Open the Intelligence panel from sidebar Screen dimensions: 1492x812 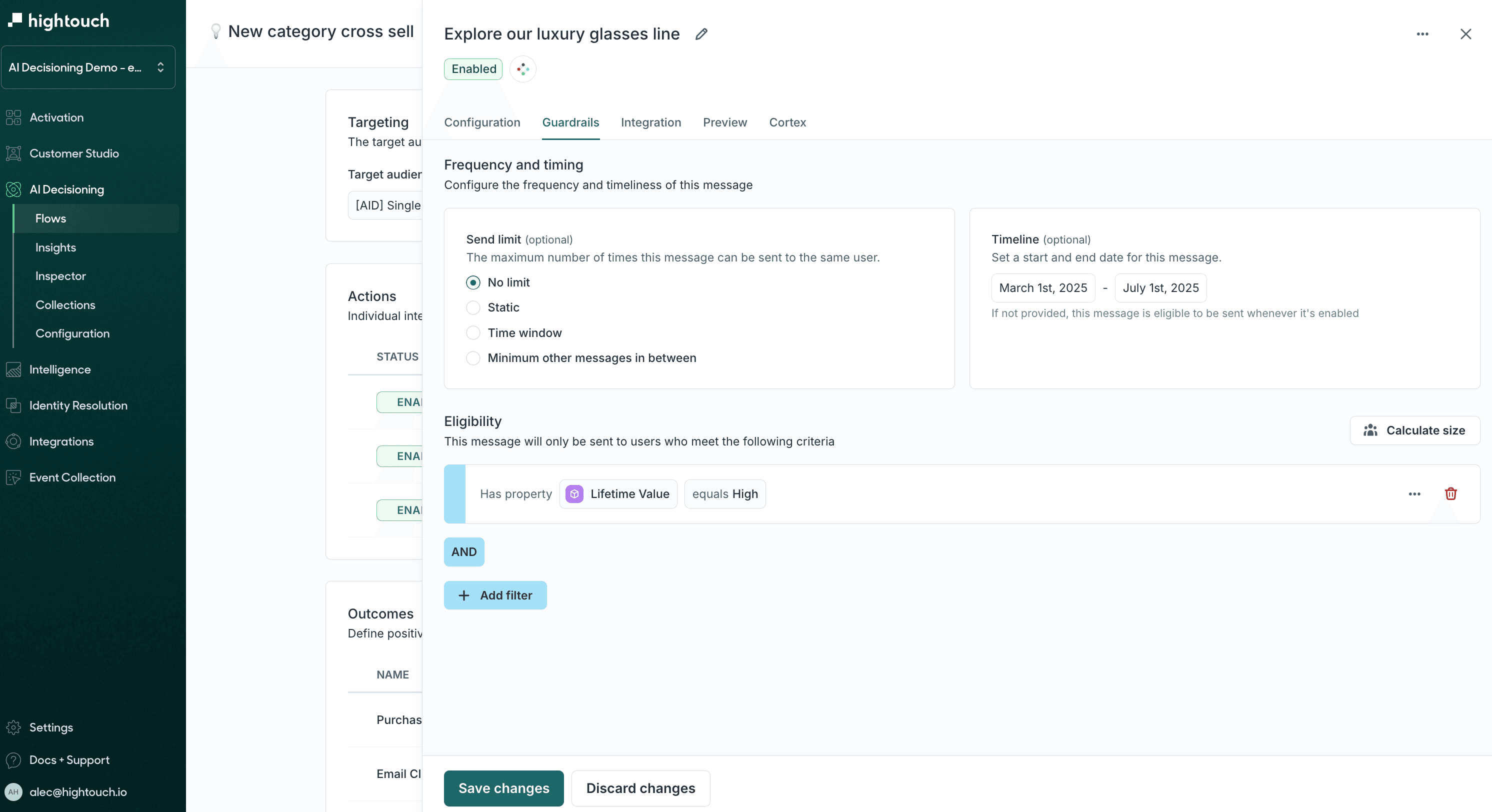tap(60, 369)
